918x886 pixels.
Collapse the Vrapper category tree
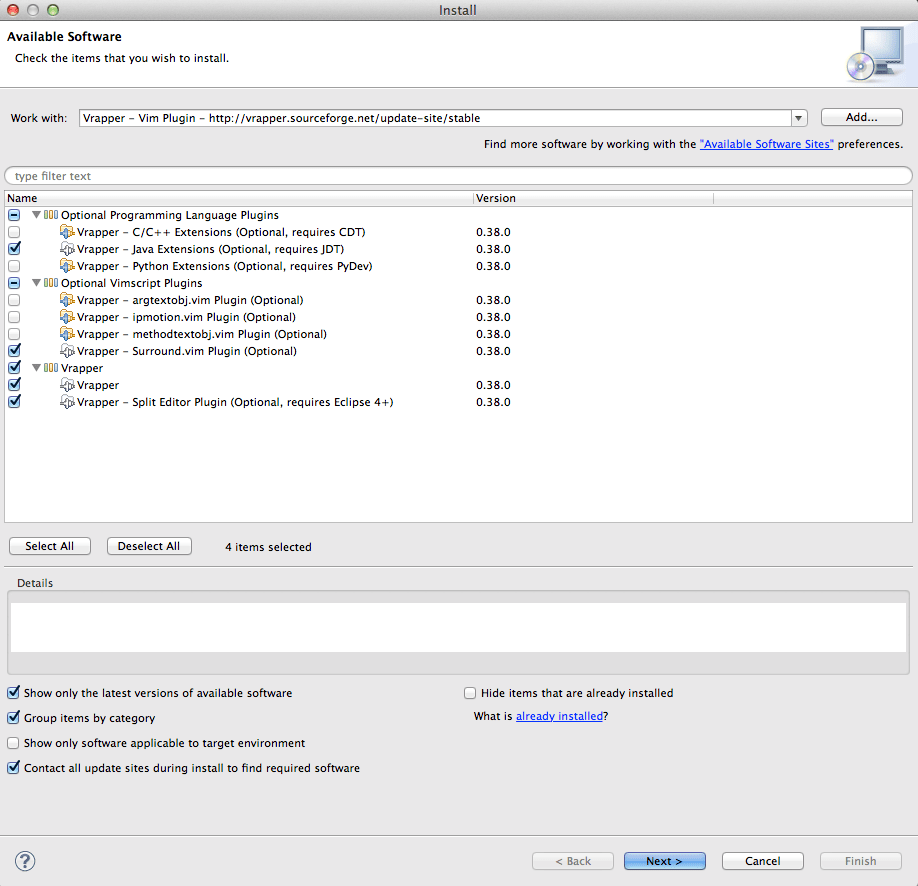coord(36,368)
